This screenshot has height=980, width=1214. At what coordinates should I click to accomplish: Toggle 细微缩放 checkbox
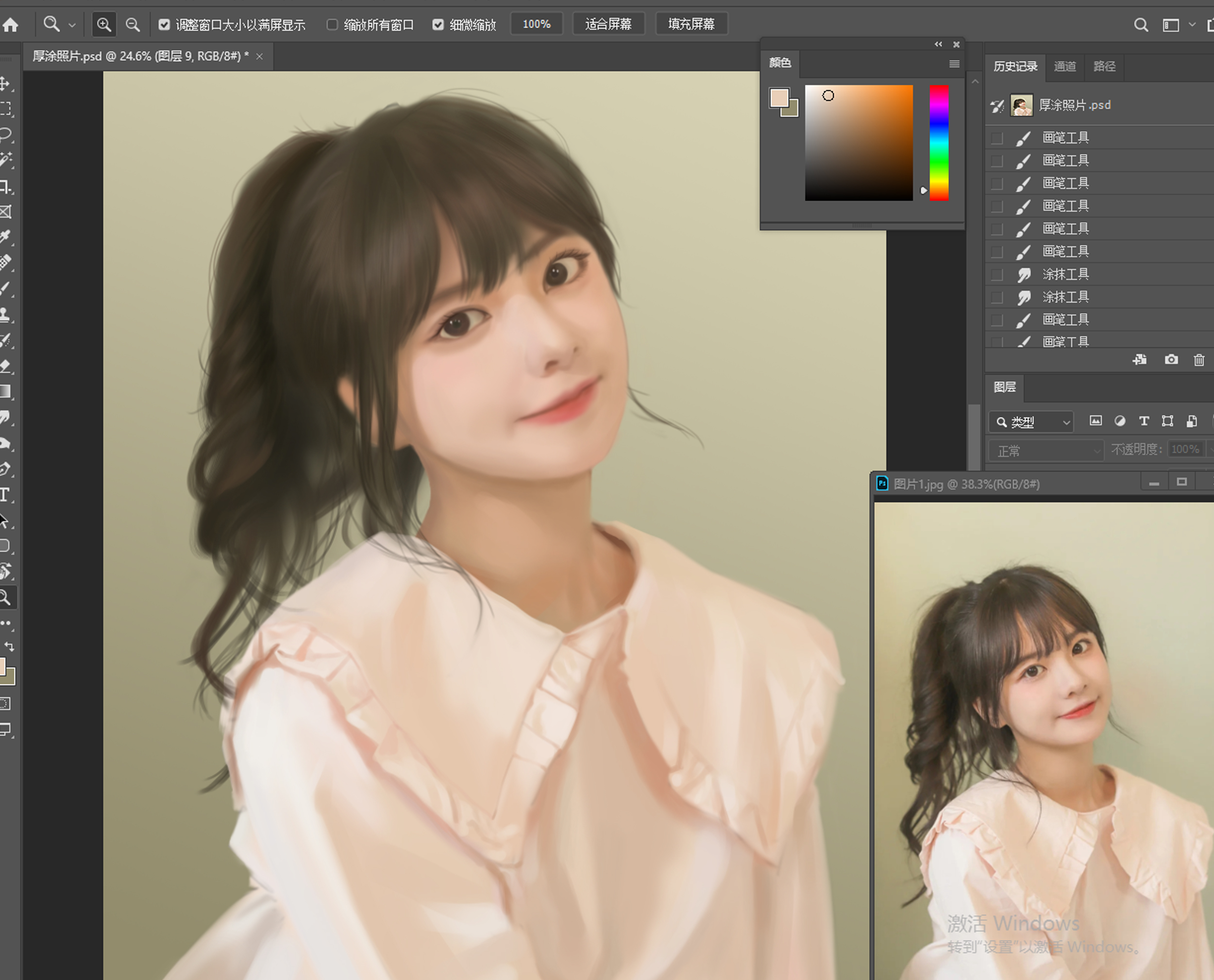(438, 24)
